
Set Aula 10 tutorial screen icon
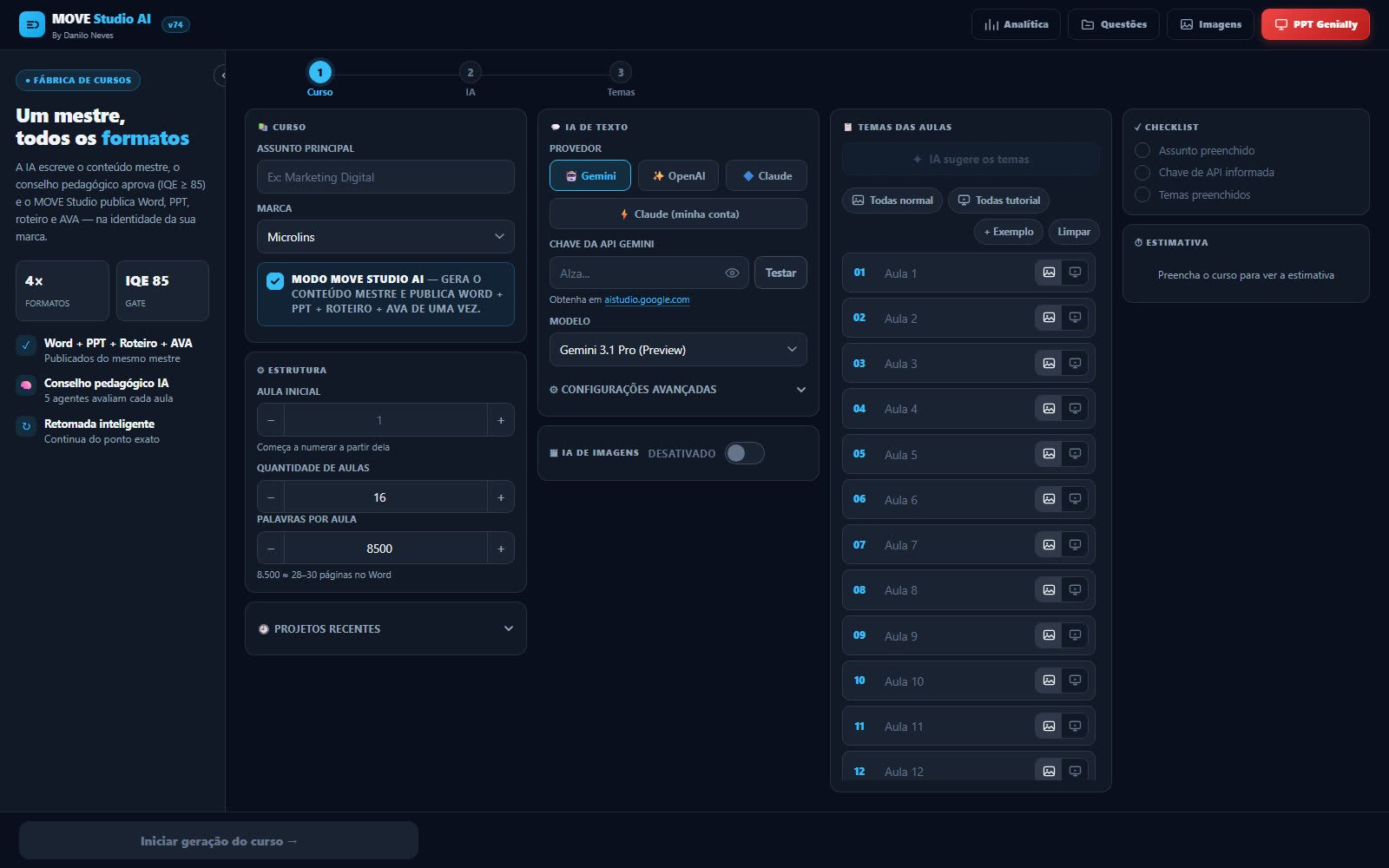tap(1075, 681)
